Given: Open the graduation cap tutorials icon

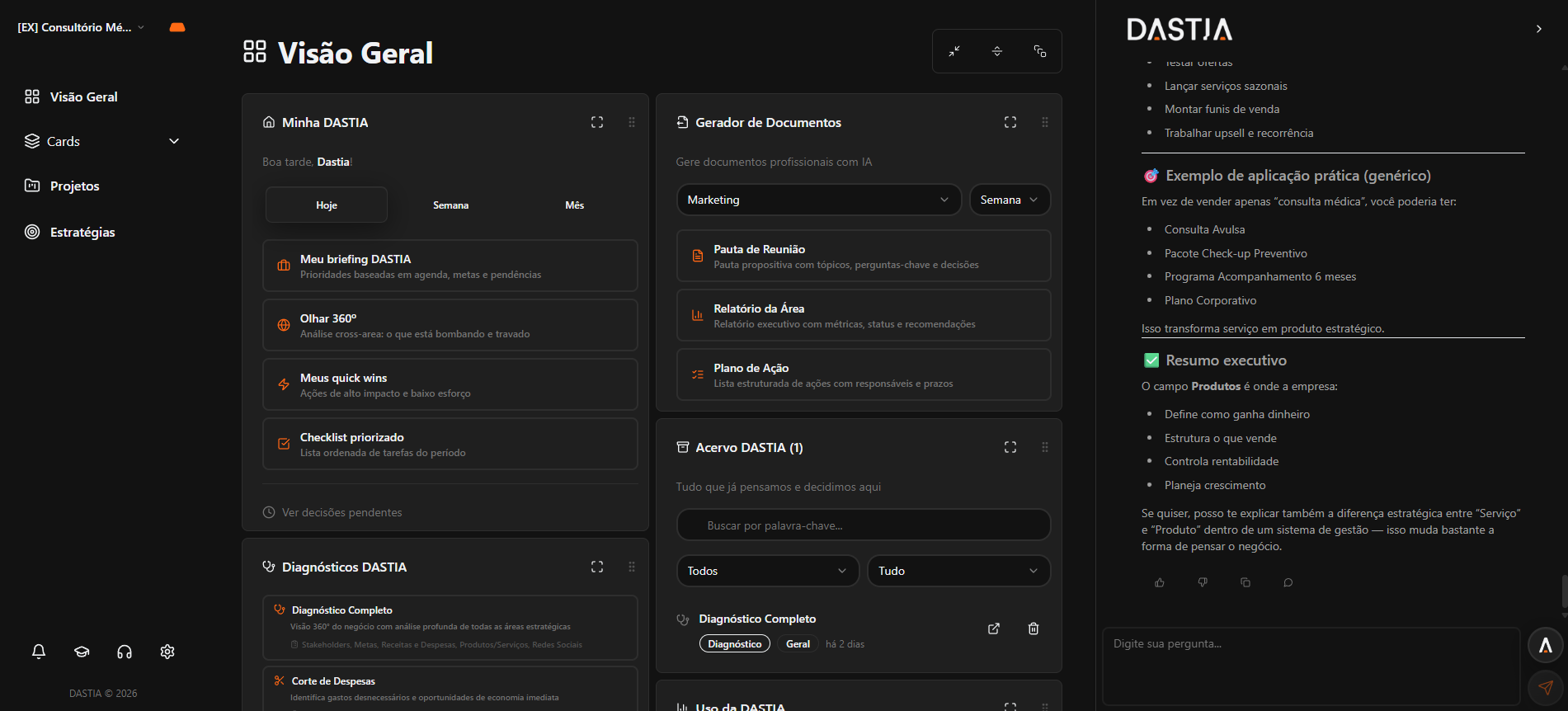Looking at the screenshot, I should pos(82,652).
